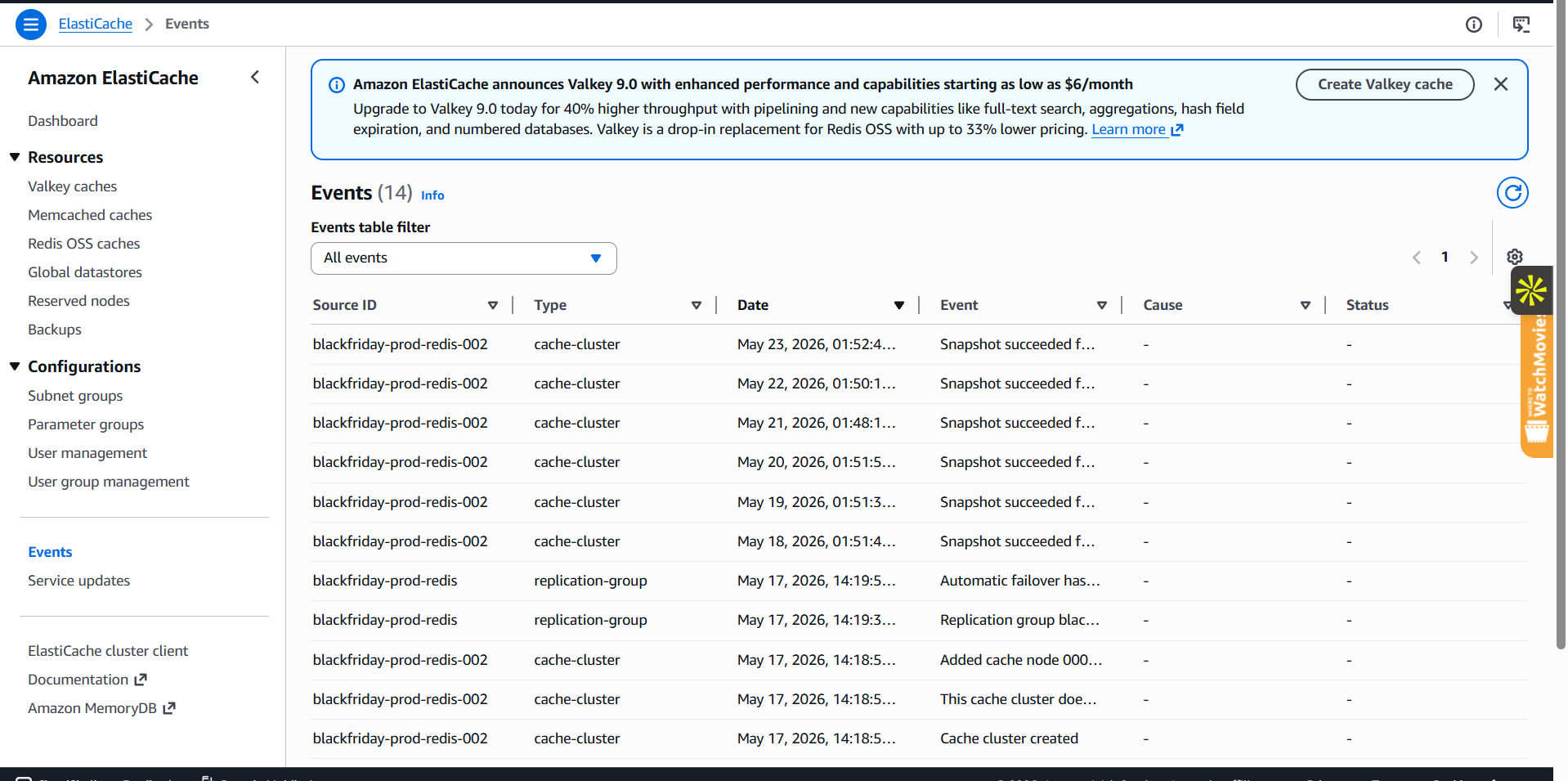The width and height of the screenshot is (1568, 781).
Task: Go to next page of events
Action: [1474, 258]
